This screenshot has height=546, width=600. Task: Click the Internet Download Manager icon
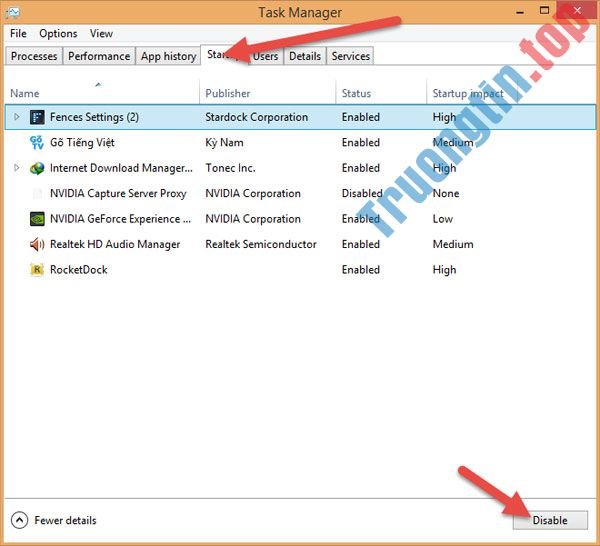pos(37,168)
